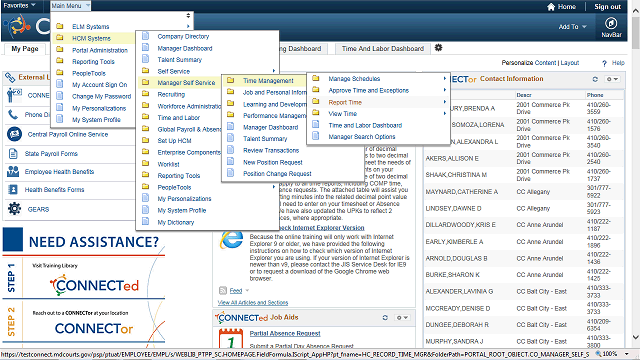Click the Sign out link

click(607, 7)
